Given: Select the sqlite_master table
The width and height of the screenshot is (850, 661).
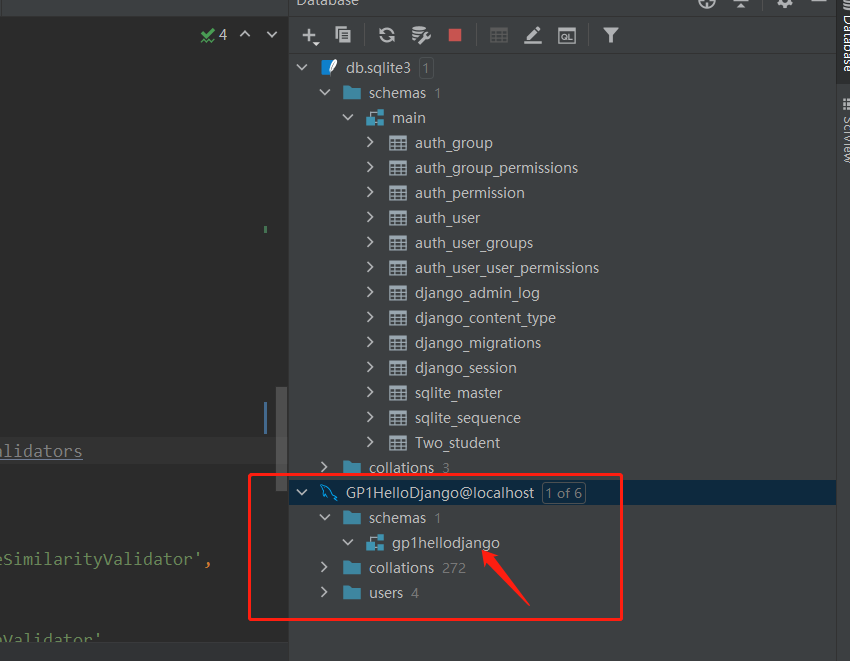Looking at the screenshot, I should coord(458,393).
